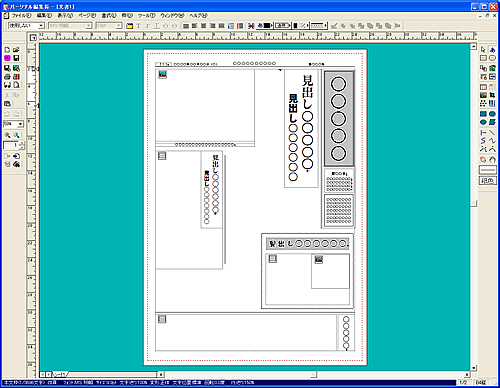This screenshot has height=388, width=500.
Task: Click the text placeholder icon in bottom frame
Action: coord(162,319)
